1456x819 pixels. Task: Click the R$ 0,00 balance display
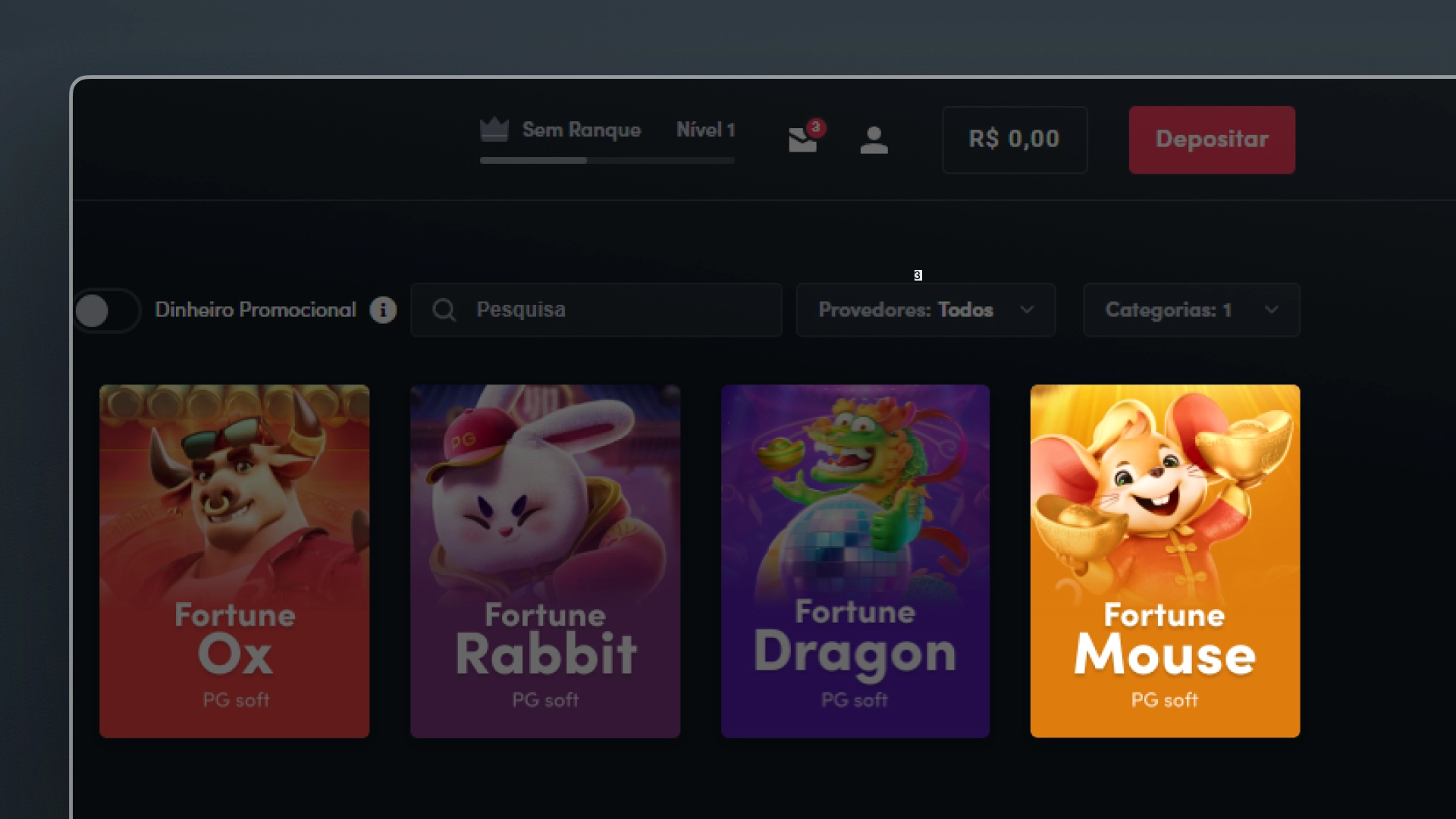click(x=1014, y=140)
